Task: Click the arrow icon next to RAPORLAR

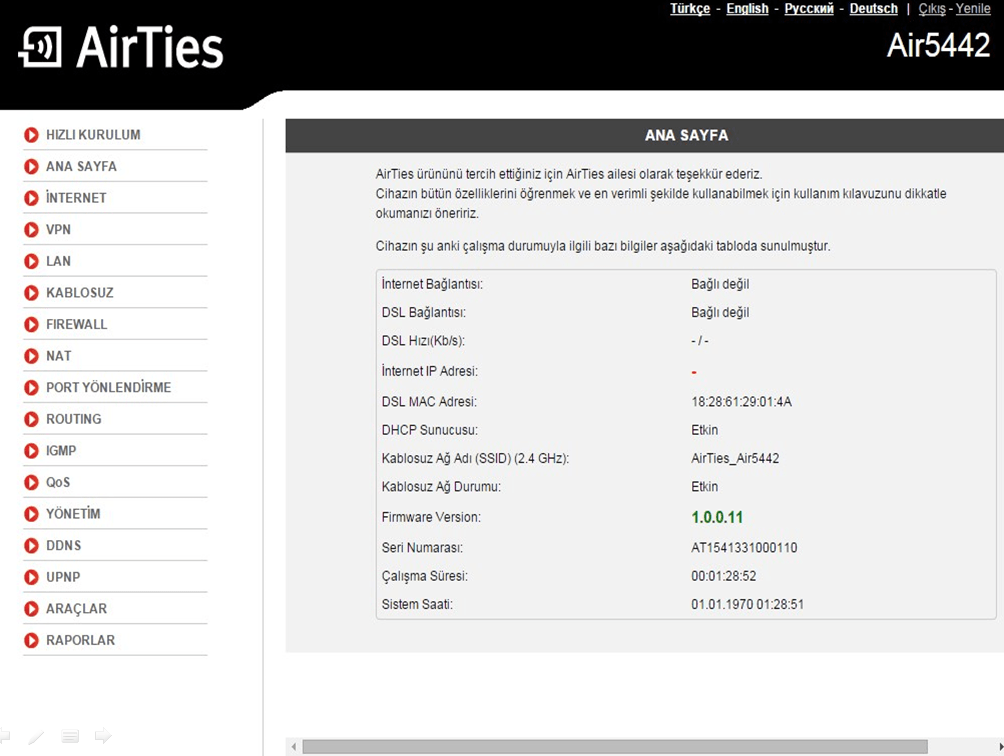Action: [32, 641]
